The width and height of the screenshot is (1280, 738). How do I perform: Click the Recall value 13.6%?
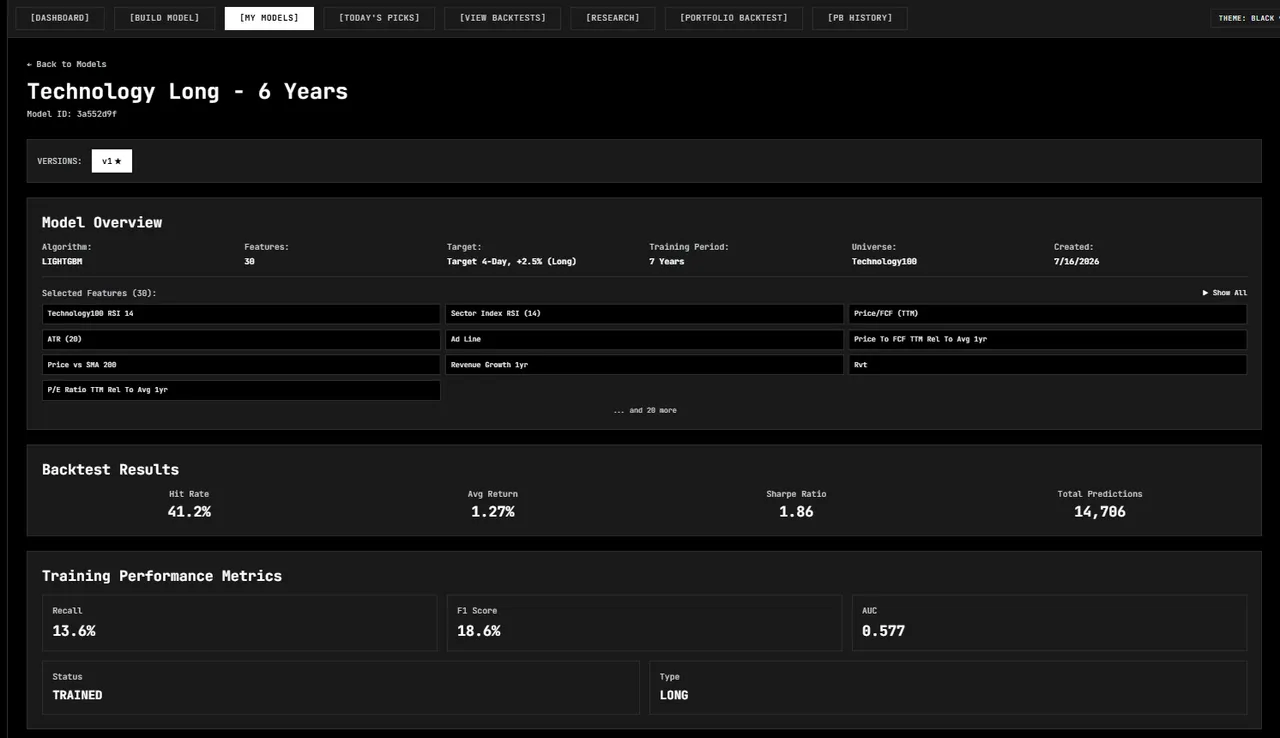coord(74,631)
